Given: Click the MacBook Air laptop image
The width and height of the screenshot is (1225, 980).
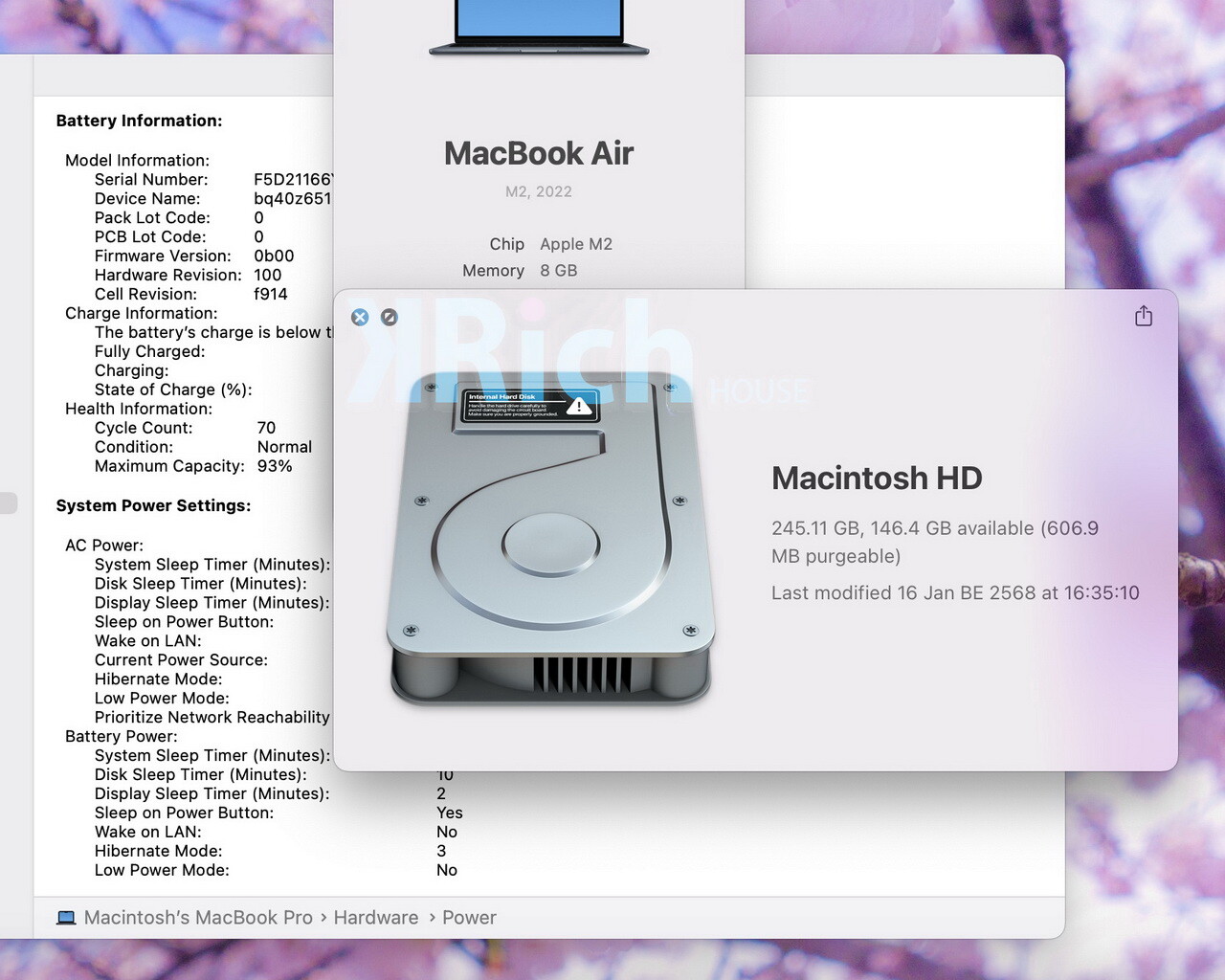Looking at the screenshot, I should [539, 28].
